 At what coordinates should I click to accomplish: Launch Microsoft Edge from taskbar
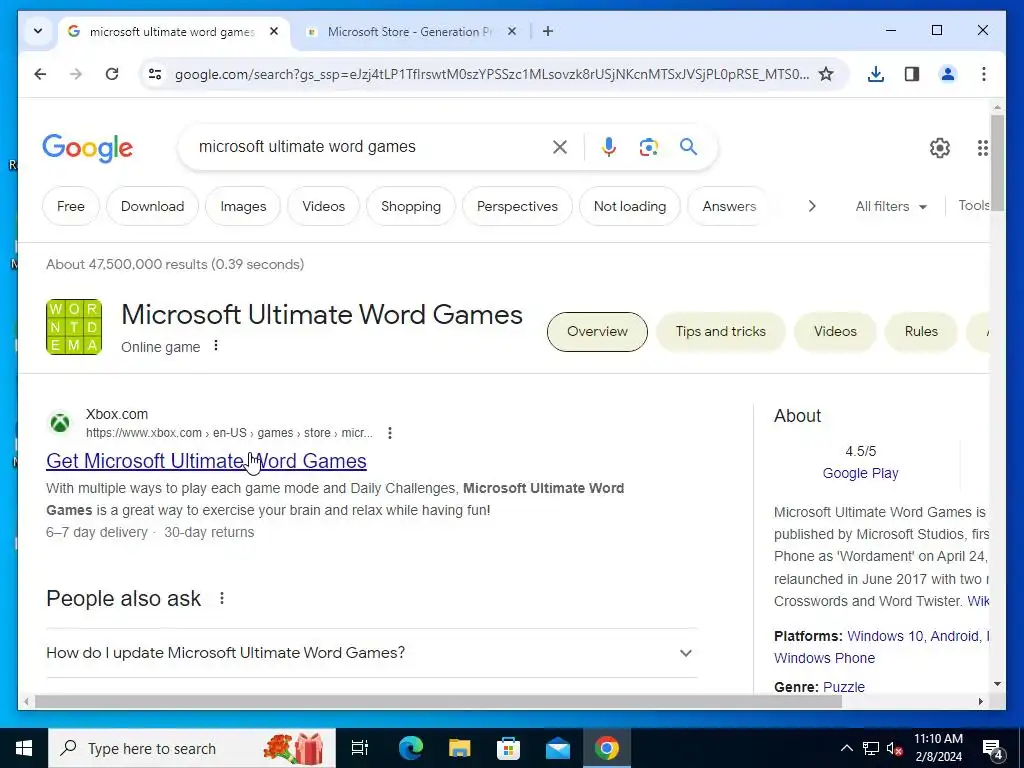click(411, 748)
